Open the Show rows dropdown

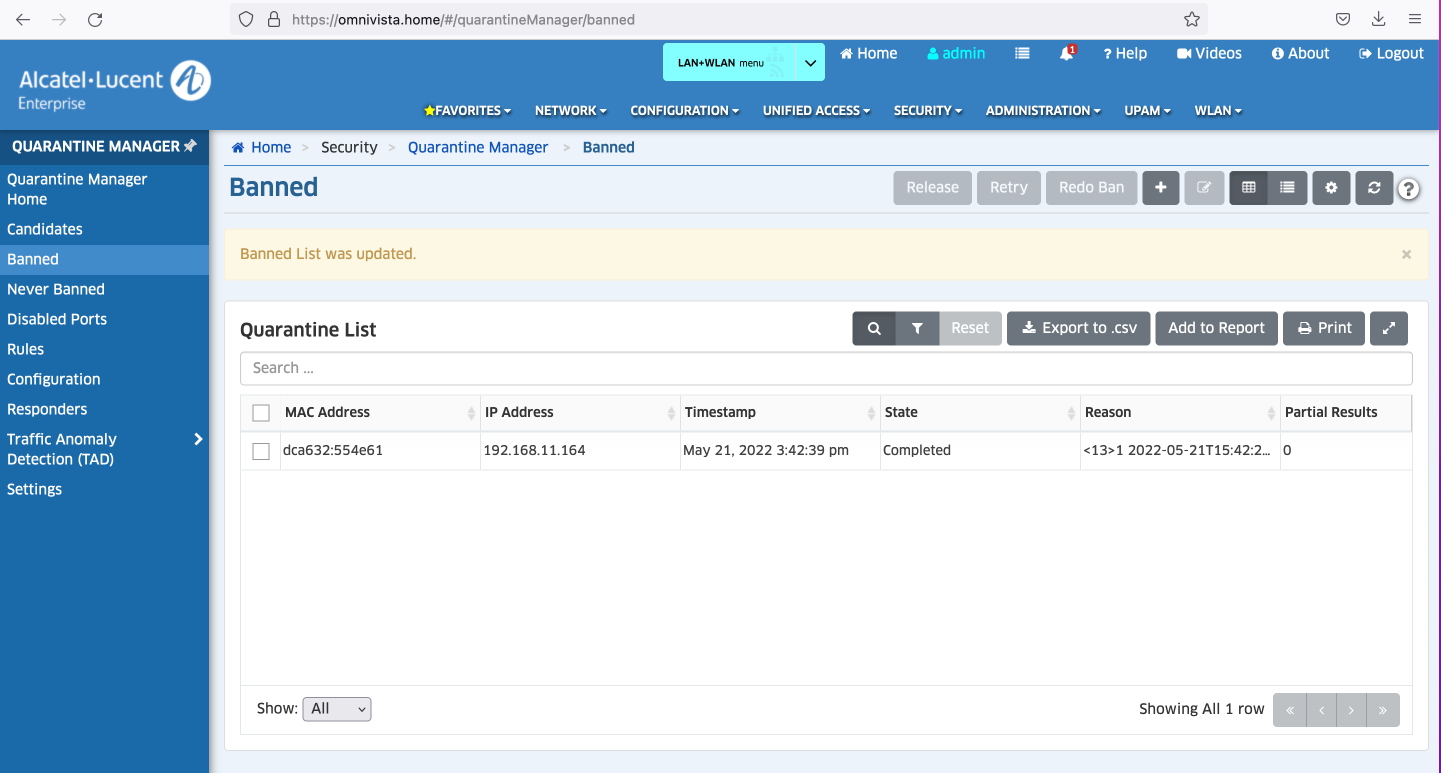(336, 709)
